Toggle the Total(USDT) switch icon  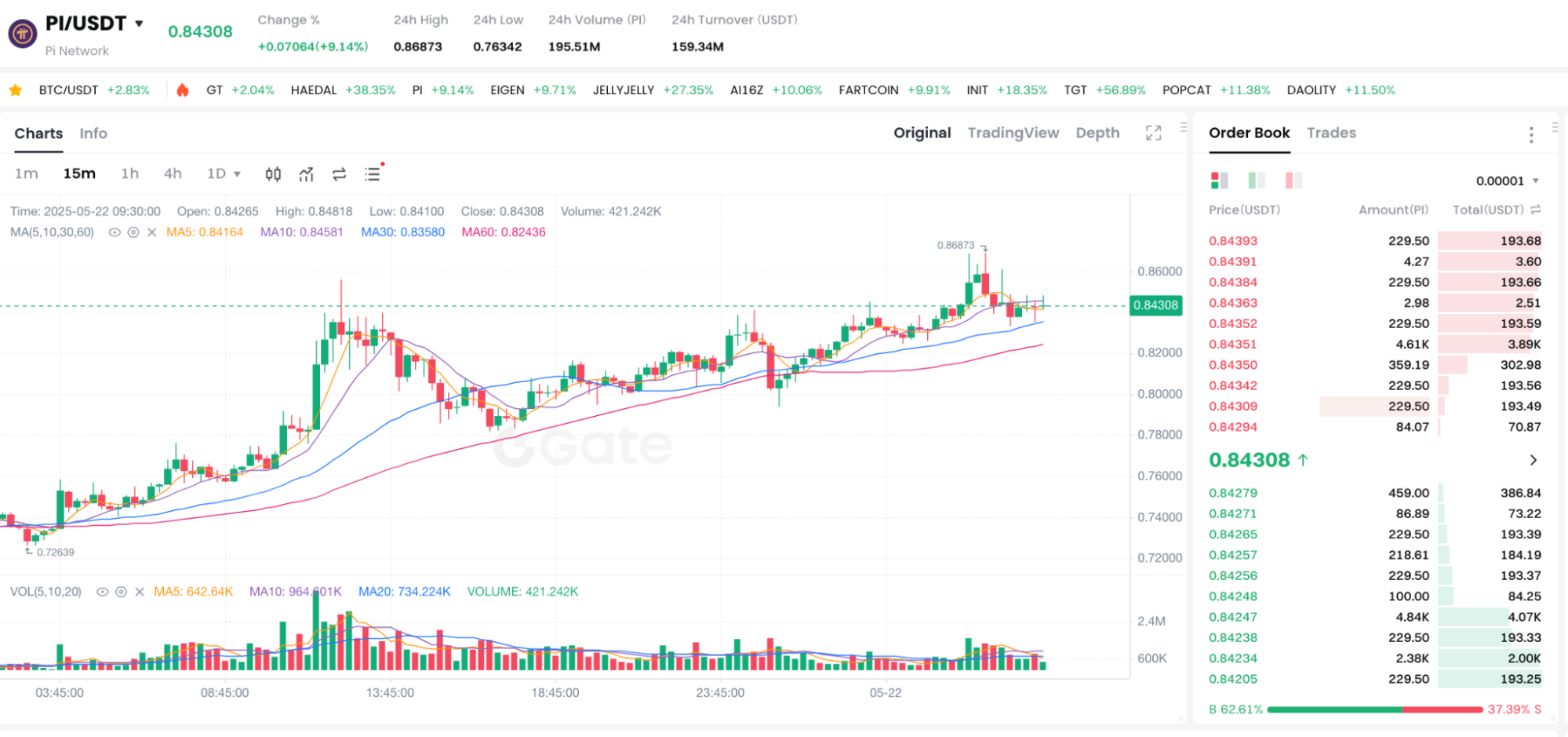[1535, 210]
